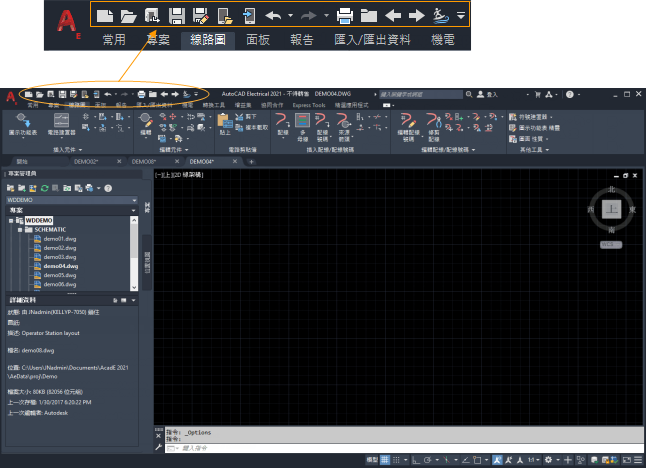The image size is (646, 468).
Task: Open the Edit Wire Number (編輯配線號碼) tool
Action: tap(408, 127)
